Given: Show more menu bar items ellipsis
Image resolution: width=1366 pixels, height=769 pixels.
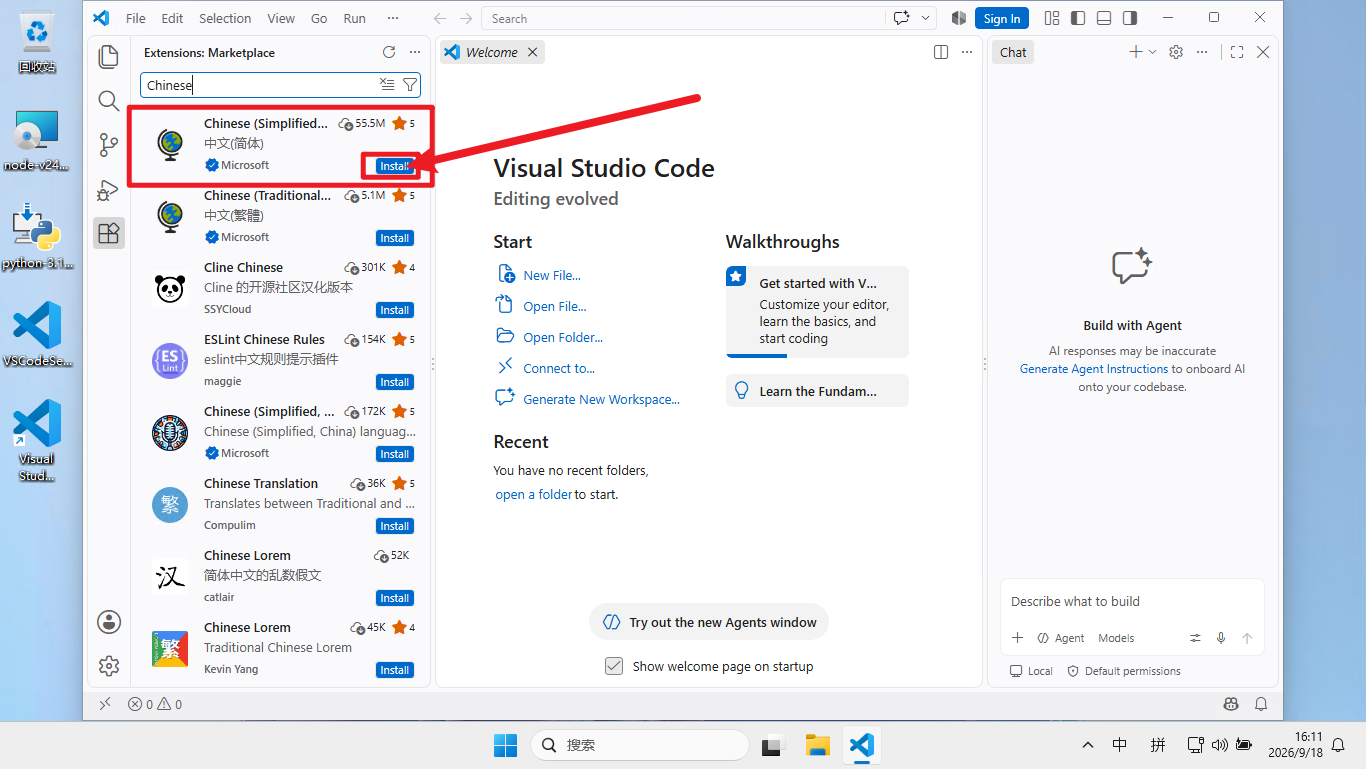Looking at the screenshot, I should click(392, 18).
